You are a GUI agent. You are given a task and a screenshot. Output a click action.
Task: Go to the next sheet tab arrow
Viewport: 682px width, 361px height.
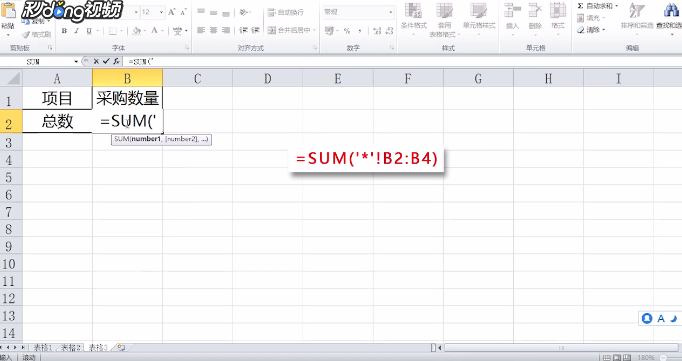pyautogui.click(x=16, y=348)
